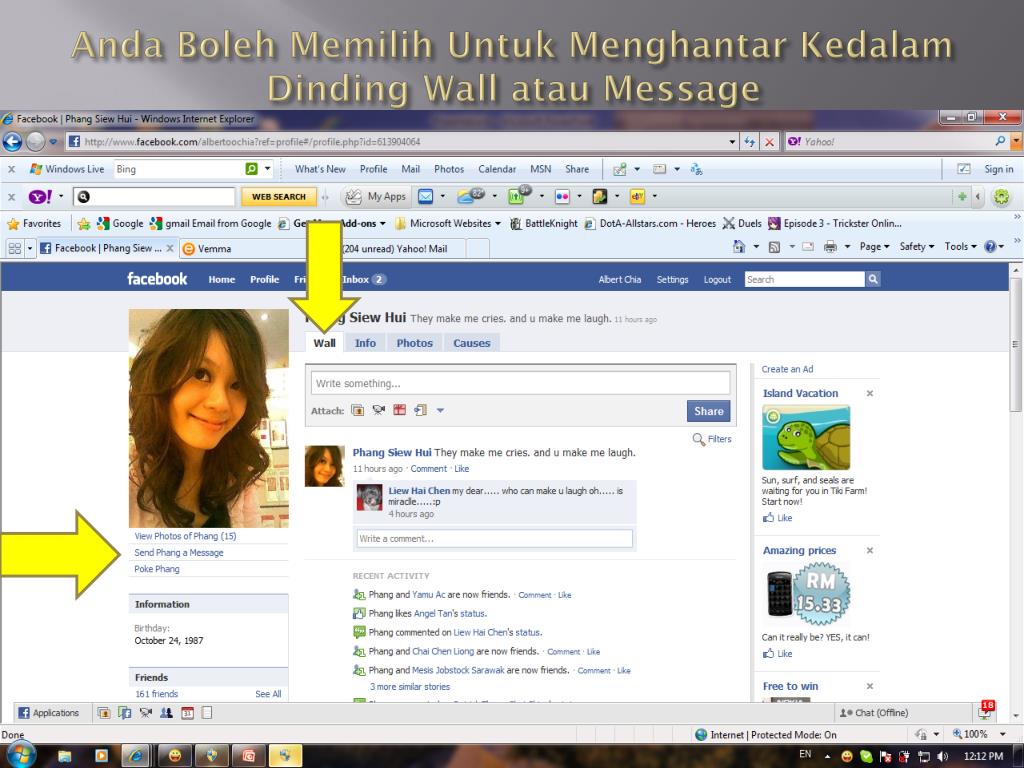The width and height of the screenshot is (1024, 768).
Task: Switch to the Info tab
Action: pyautogui.click(x=365, y=344)
